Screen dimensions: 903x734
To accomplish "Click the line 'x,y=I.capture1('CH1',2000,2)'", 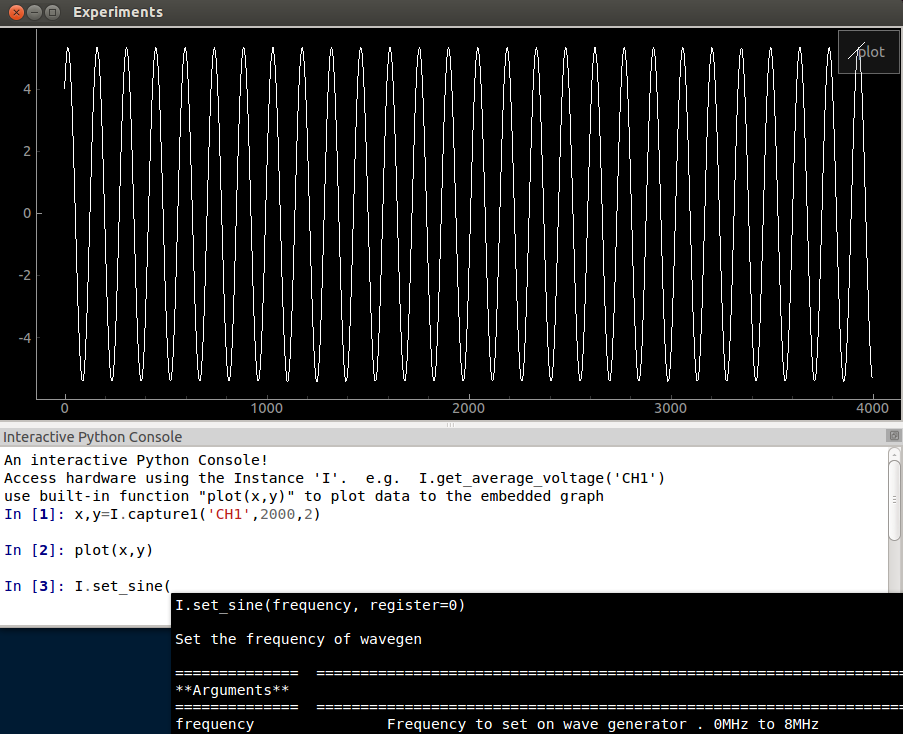I will point(197,514).
